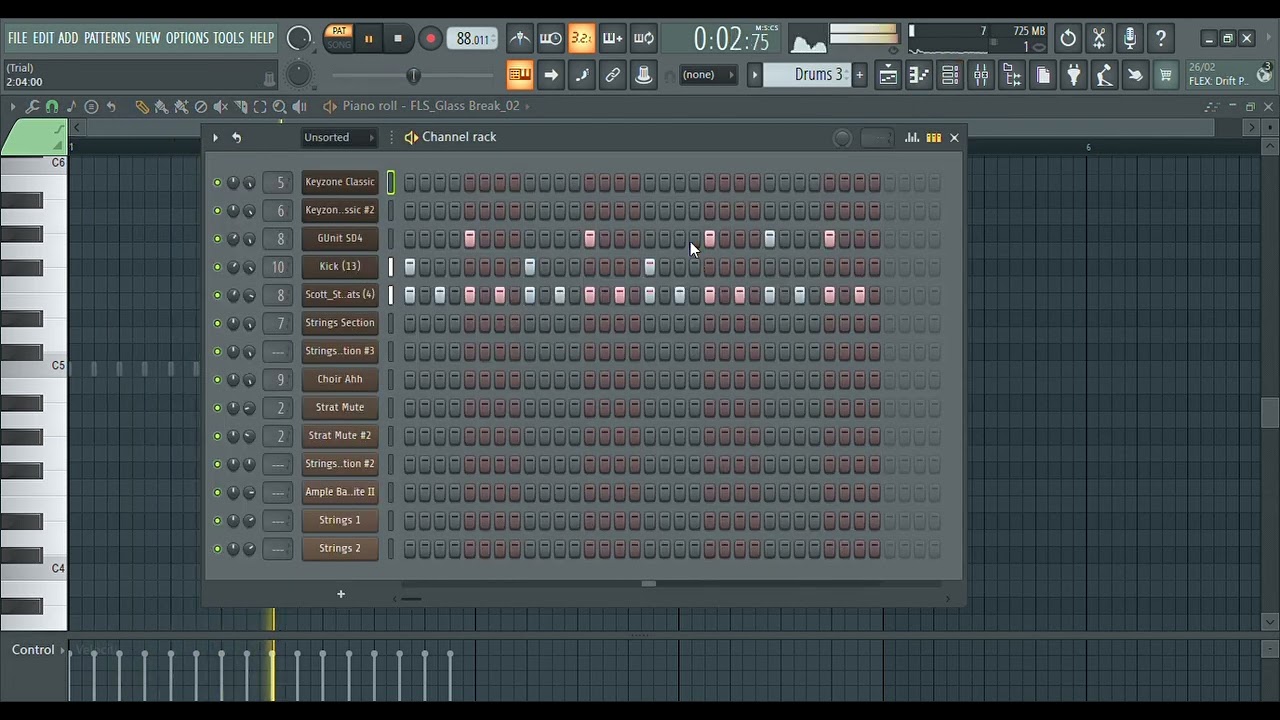
Task: Select the Scott_St..ats (4) channel button
Action: (x=340, y=295)
